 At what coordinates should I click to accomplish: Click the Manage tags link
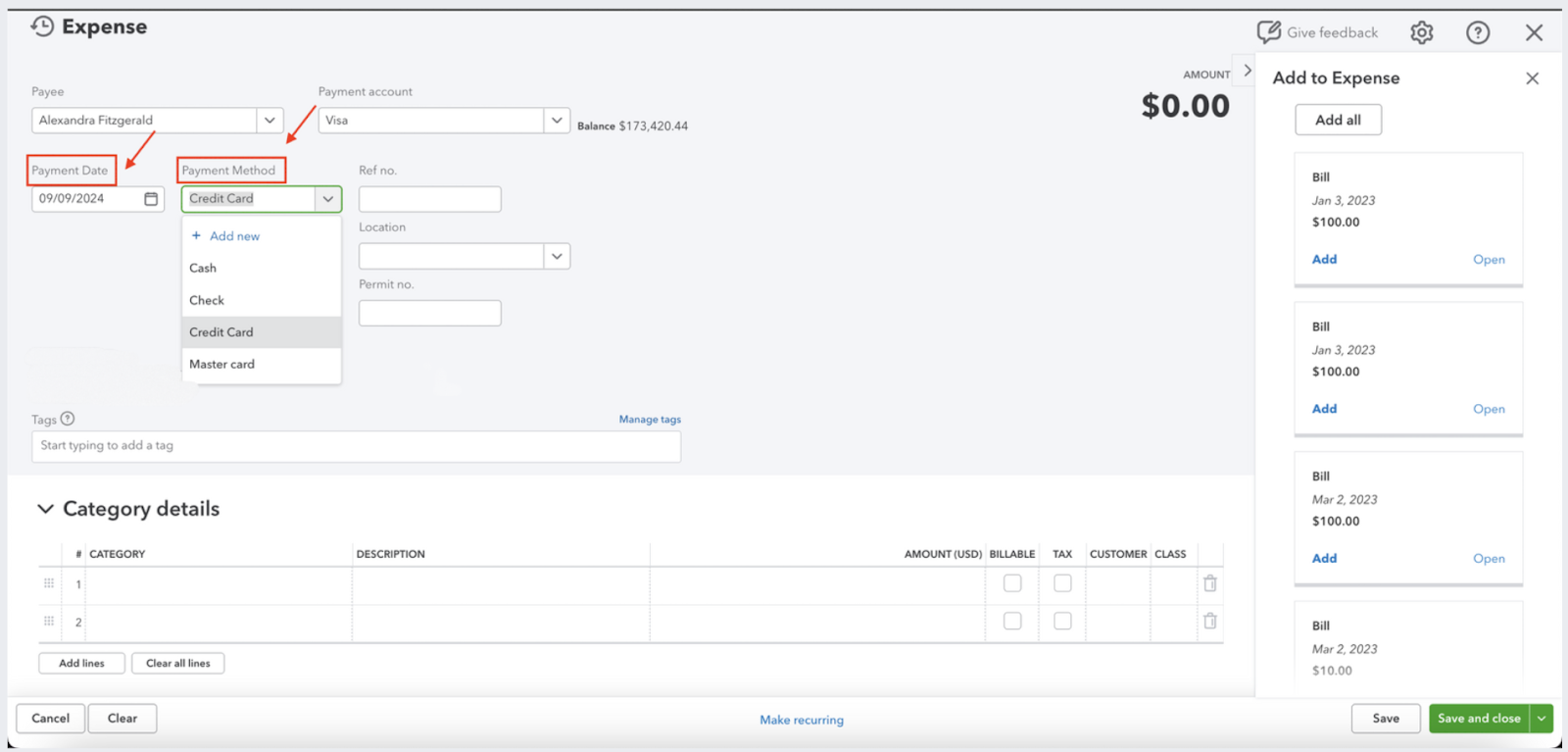pos(650,419)
